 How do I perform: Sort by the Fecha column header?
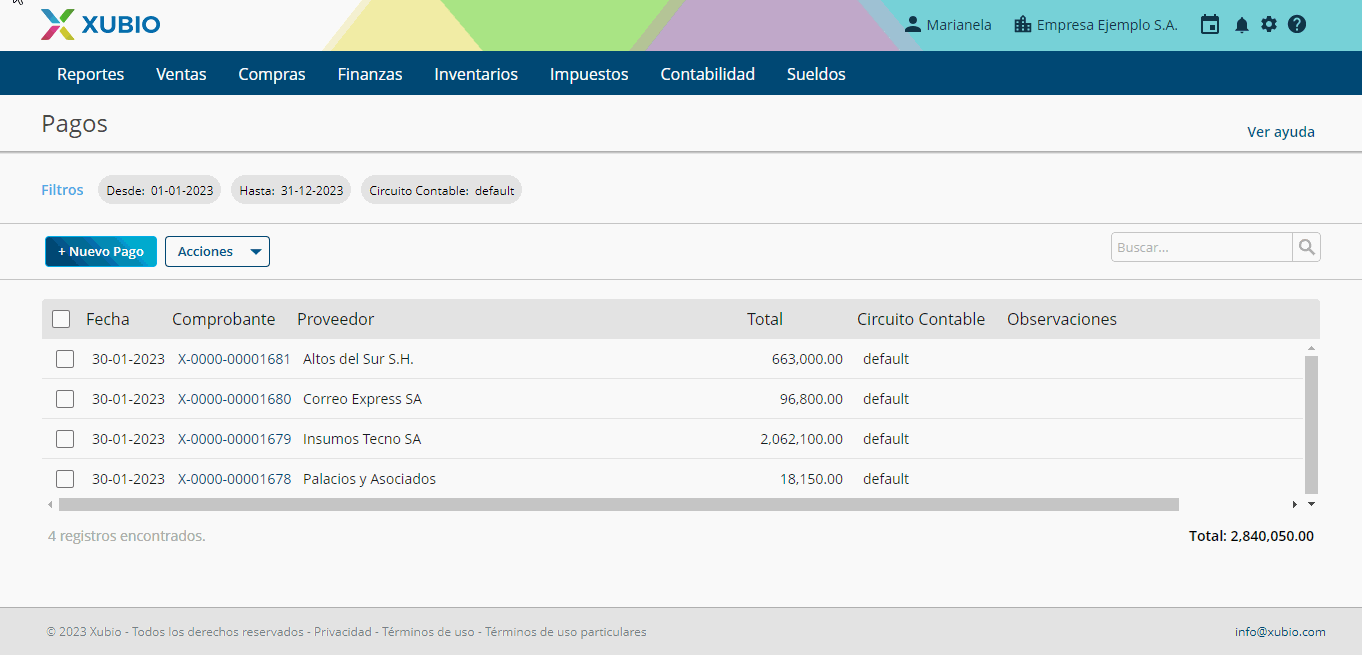pyautogui.click(x=108, y=319)
